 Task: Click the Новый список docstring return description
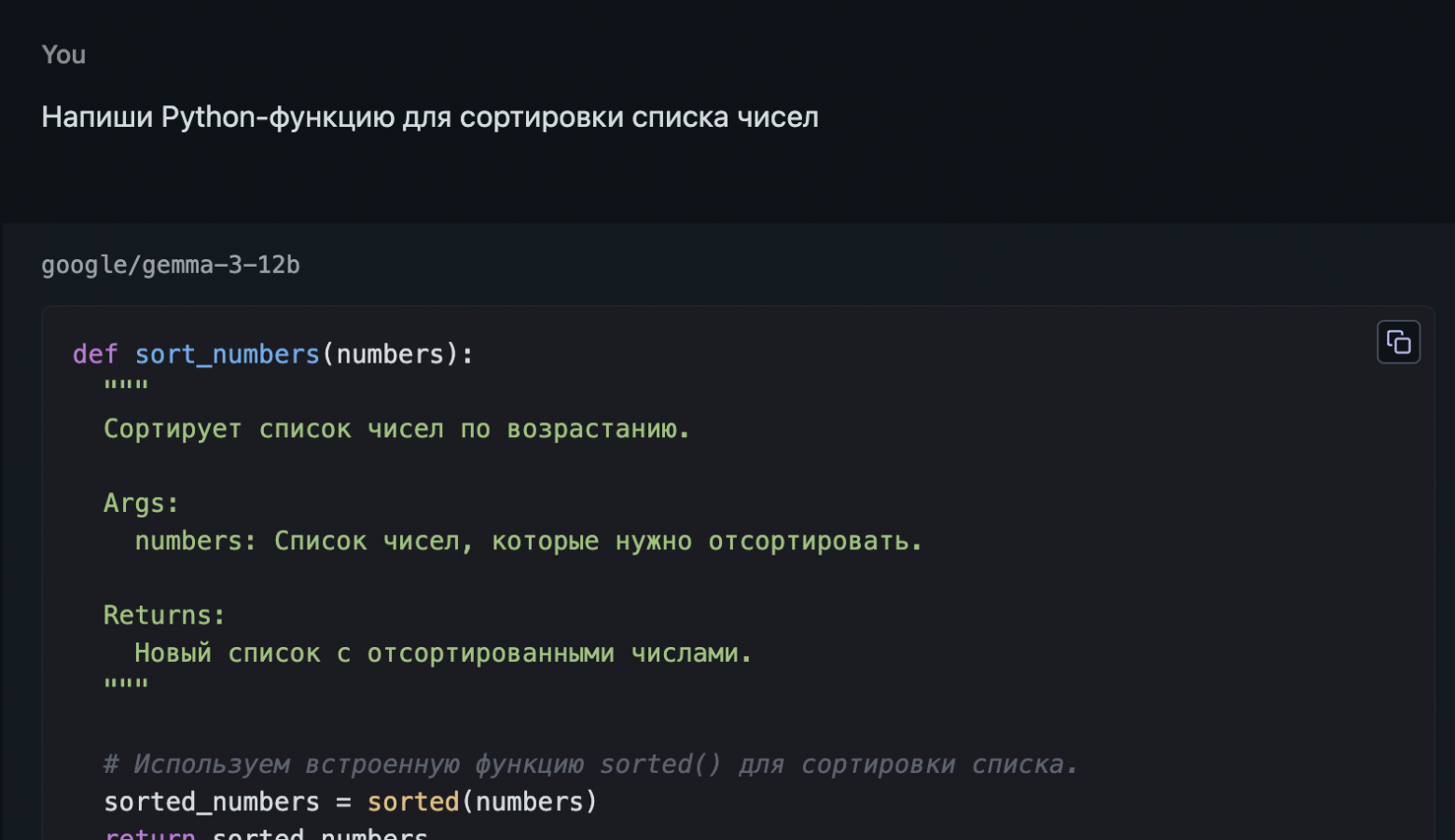click(442, 652)
